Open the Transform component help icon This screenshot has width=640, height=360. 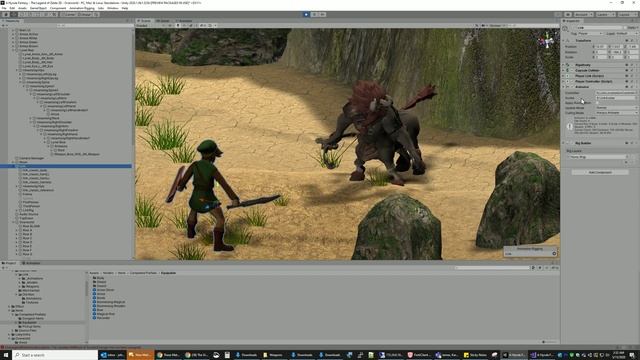coord(627,40)
